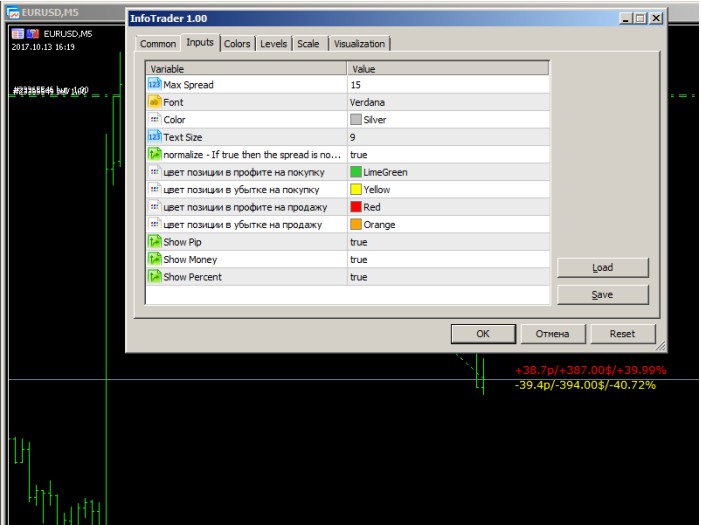
Task: Open the Scale tab
Action: point(308,44)
